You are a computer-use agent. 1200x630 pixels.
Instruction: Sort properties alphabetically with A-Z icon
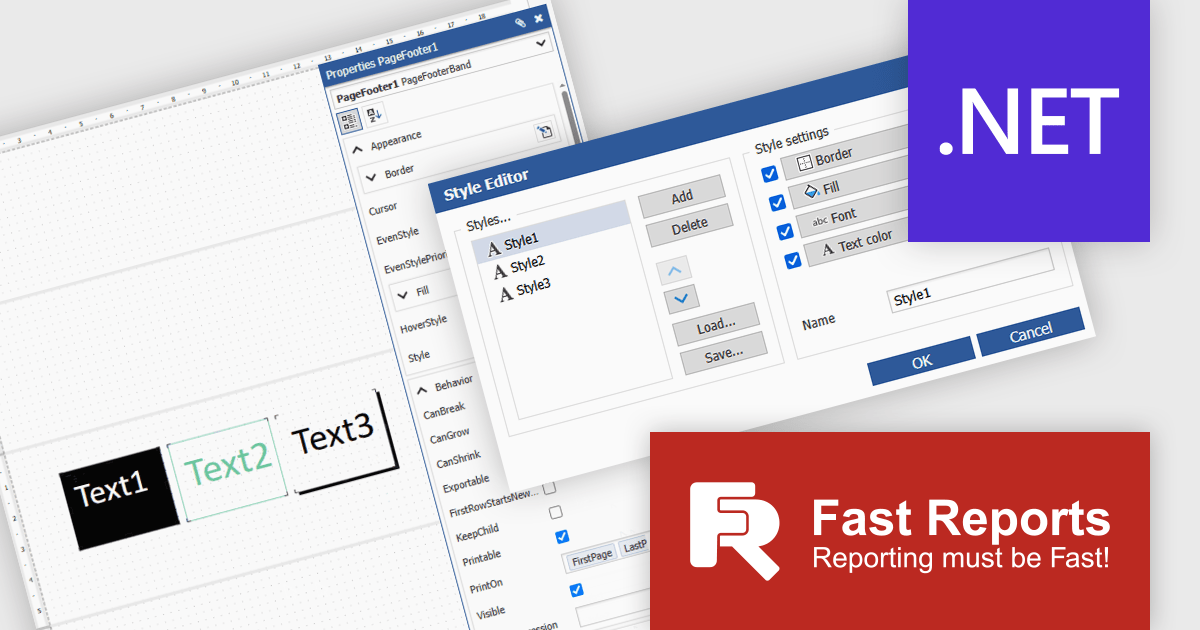(374, 115)
